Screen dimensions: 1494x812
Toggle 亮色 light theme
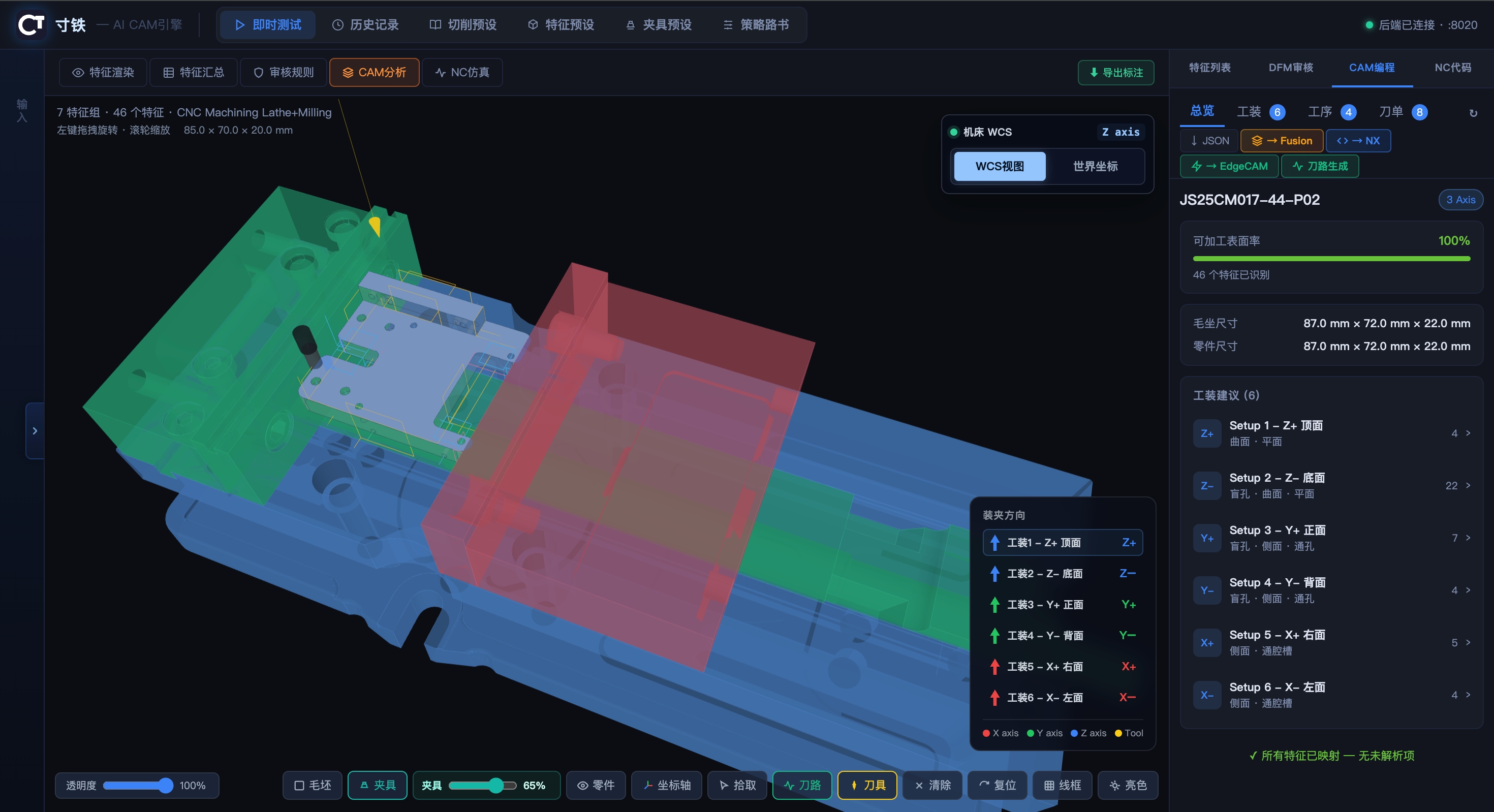1128,785
